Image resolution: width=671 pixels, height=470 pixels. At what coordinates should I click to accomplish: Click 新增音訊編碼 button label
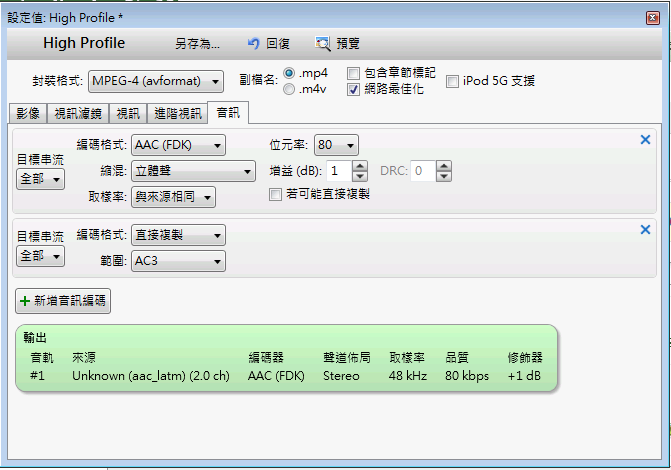70,301
